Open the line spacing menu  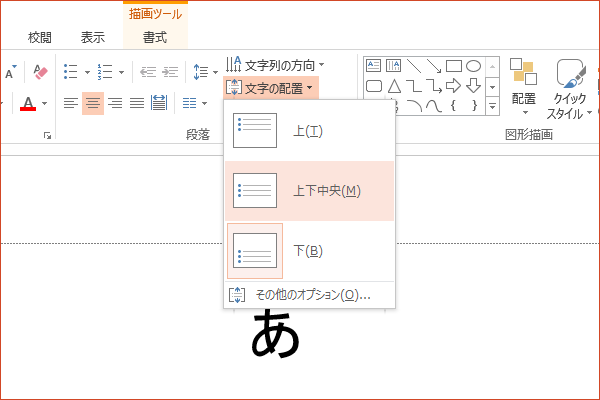(205, 72)
